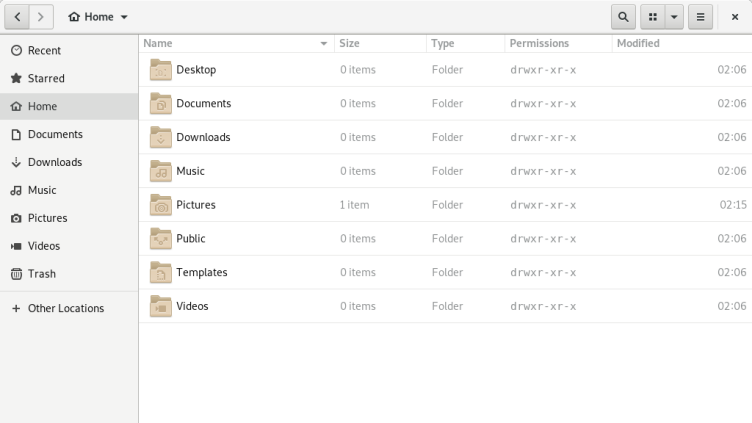Toggle the grid view icon button

[x=652, y=17]
